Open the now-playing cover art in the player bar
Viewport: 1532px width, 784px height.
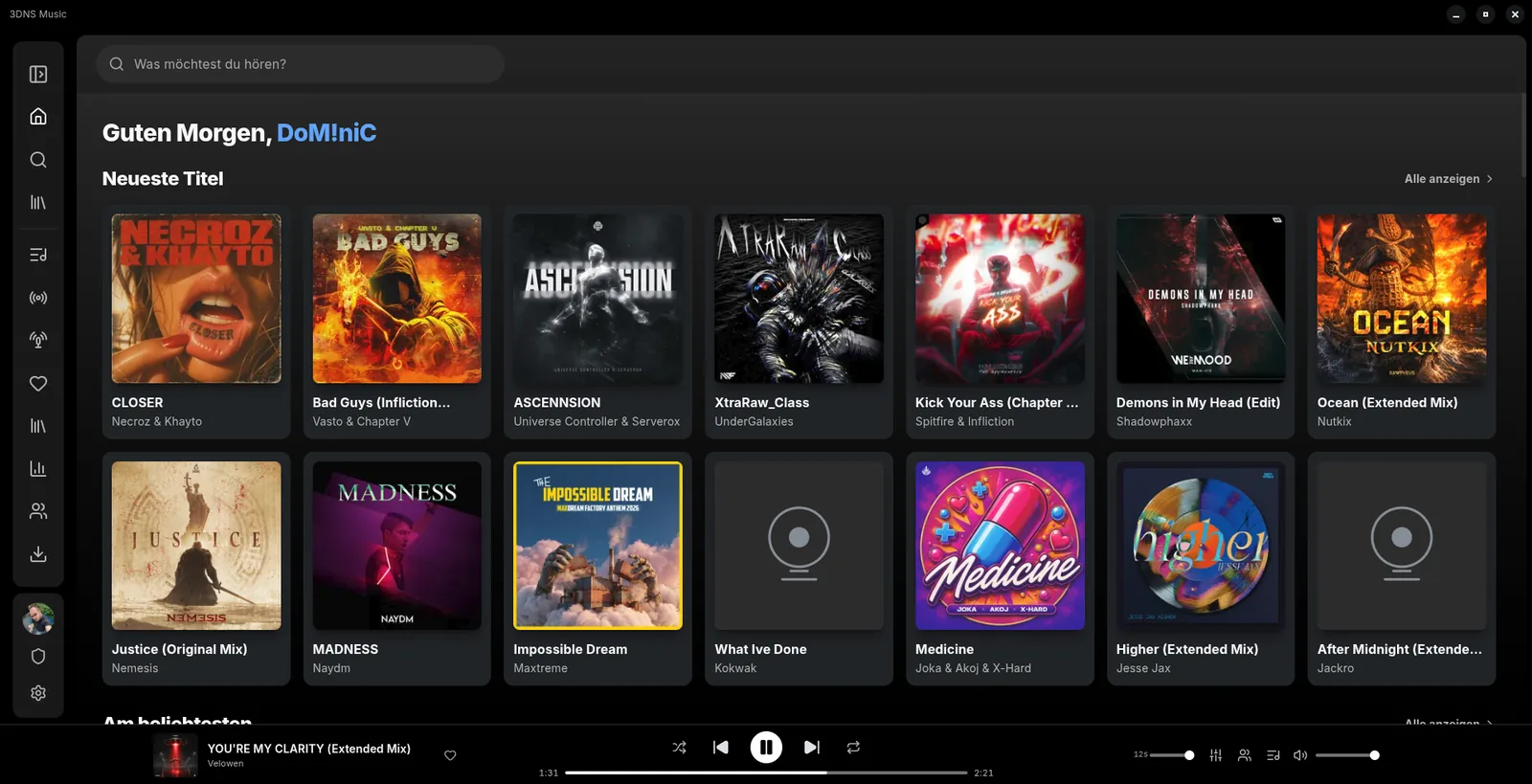pos(175,755)
